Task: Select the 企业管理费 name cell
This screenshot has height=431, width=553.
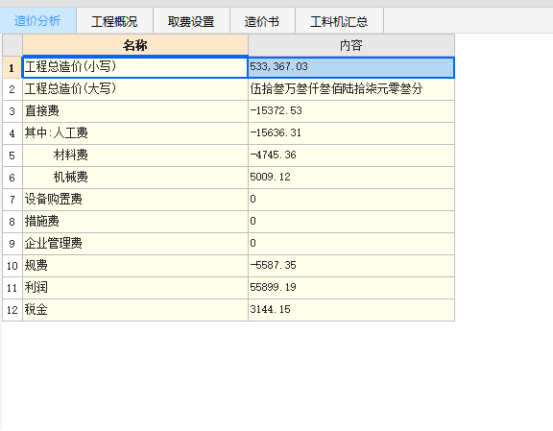Action: [x=135, y=244]
